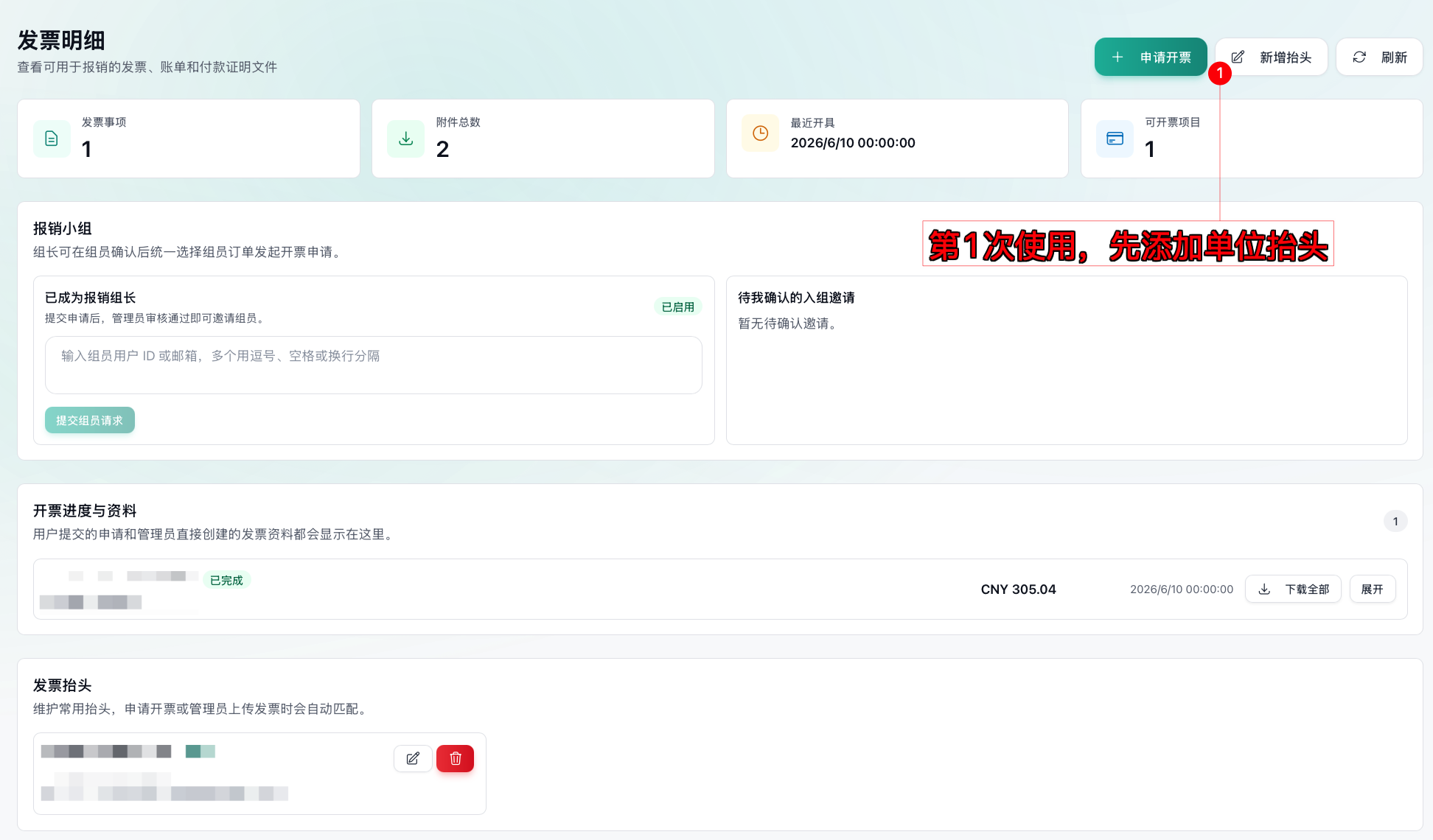Delete the invoice title with trash icon
Viewport: 1433px width, 840px height.
pyautogui.click(x=456, y=758)
